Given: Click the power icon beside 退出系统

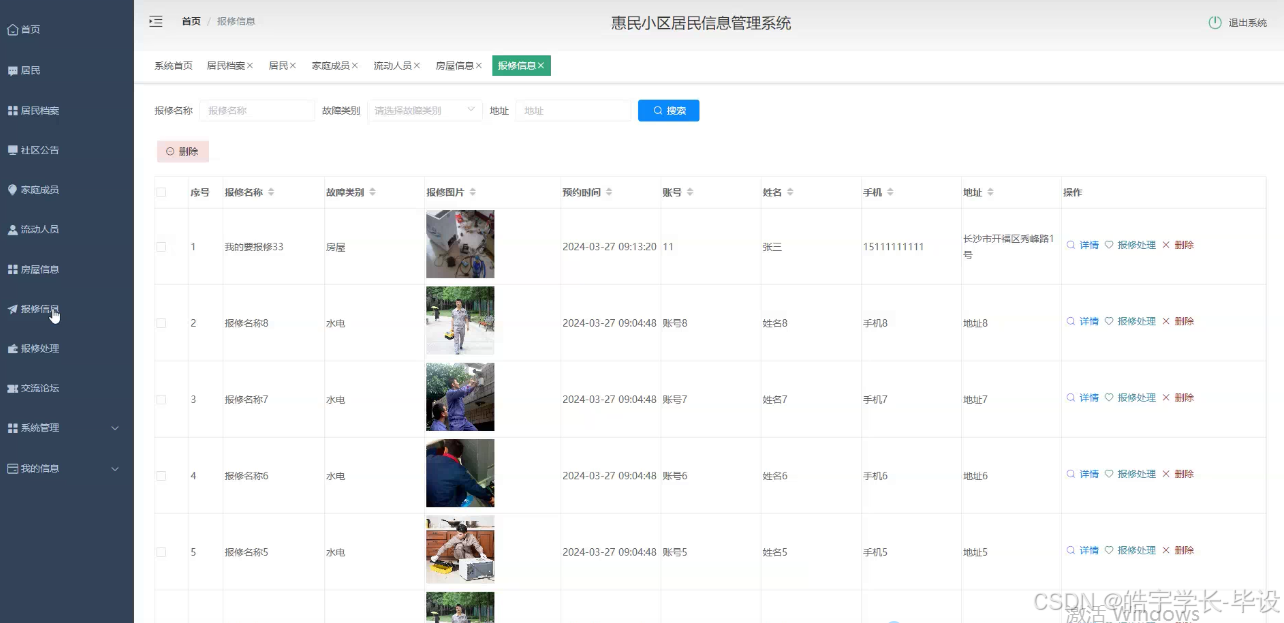Looking at the screenshot, I should click(x=1215, y=23).
